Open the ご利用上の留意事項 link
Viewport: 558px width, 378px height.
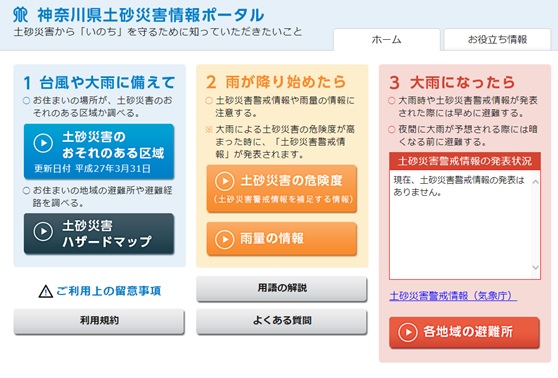coord(109,291)
